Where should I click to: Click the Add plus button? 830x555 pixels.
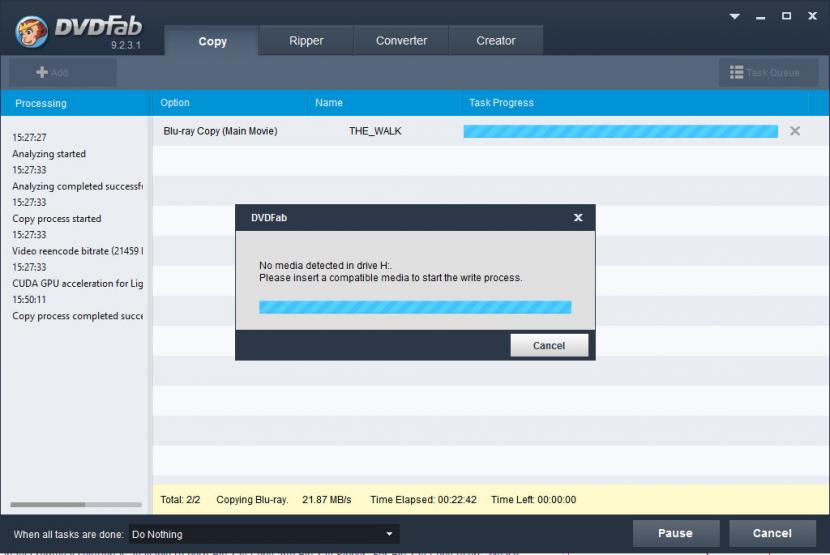click(53, 72)
